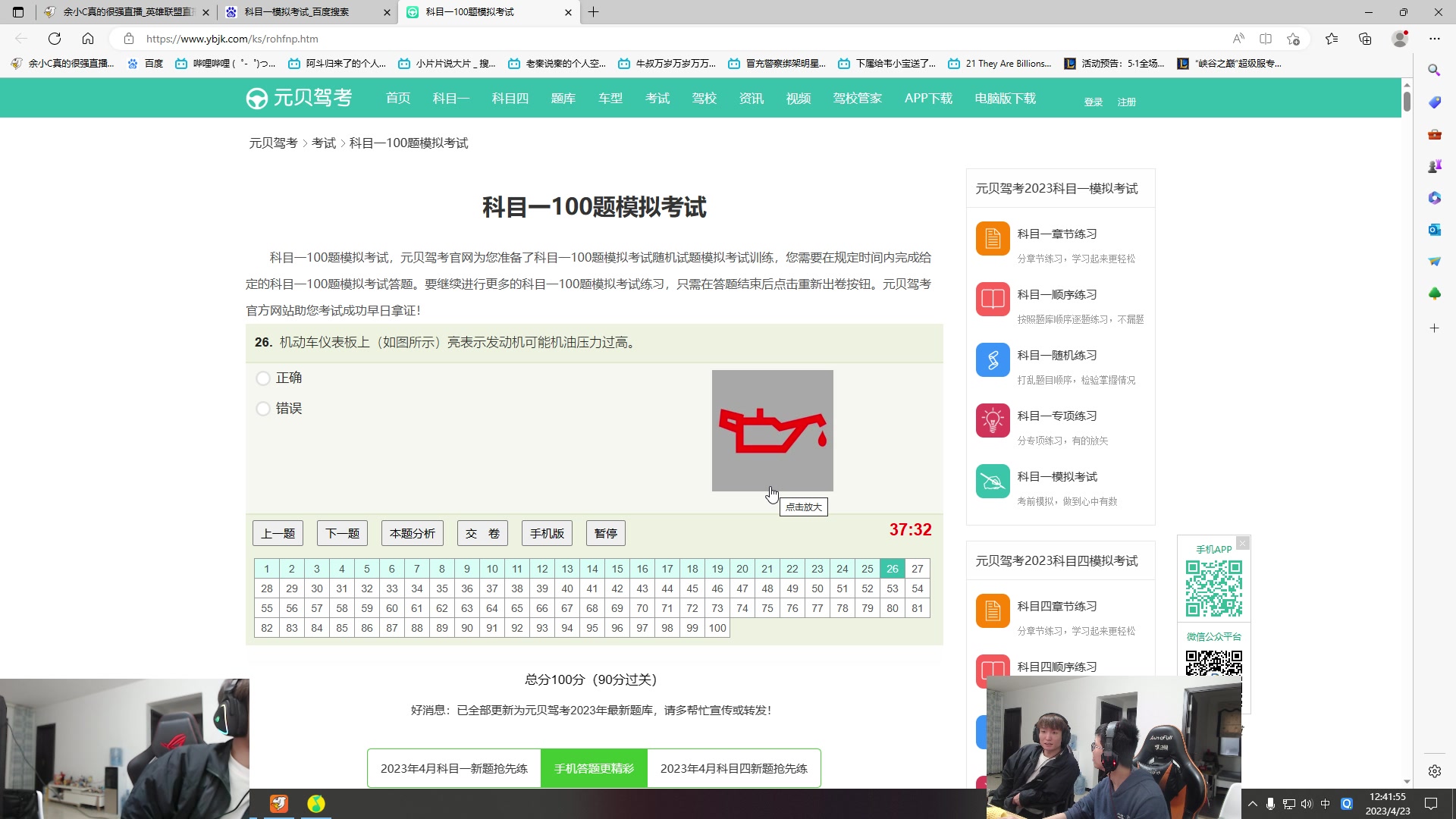
Task: Select the 科目一顺序练习 book icon
Action: coord(992,299)
